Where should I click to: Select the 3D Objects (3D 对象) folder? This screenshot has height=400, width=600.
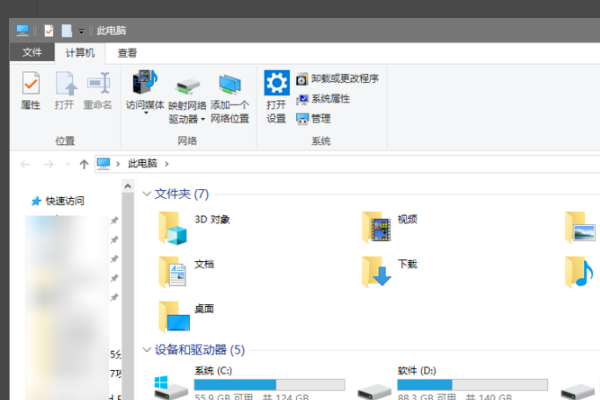click(195, 228)
